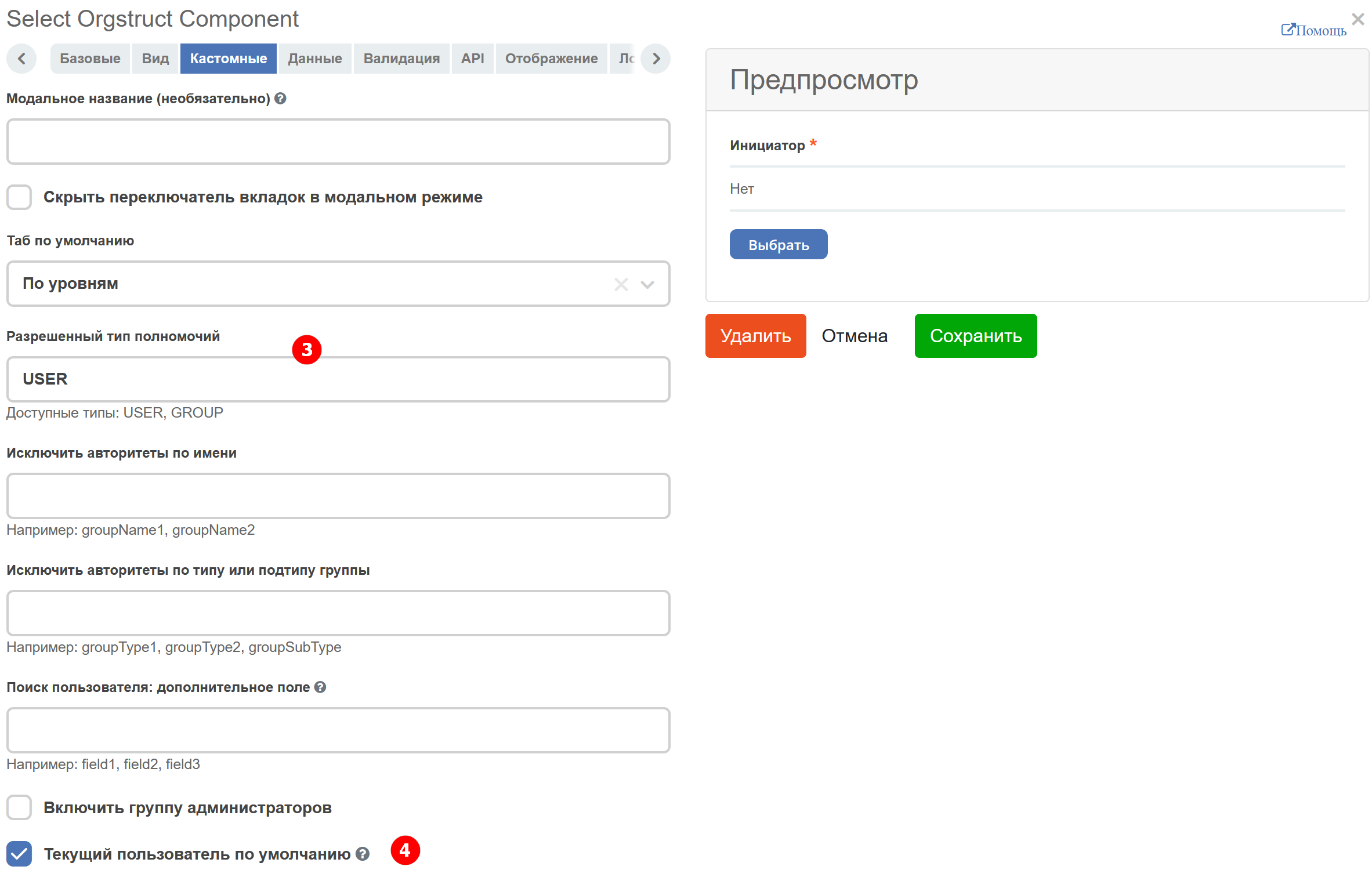
Task: Click the Предпросмотр panel heading
Action: pyautogui.click(x=824, y=79)
